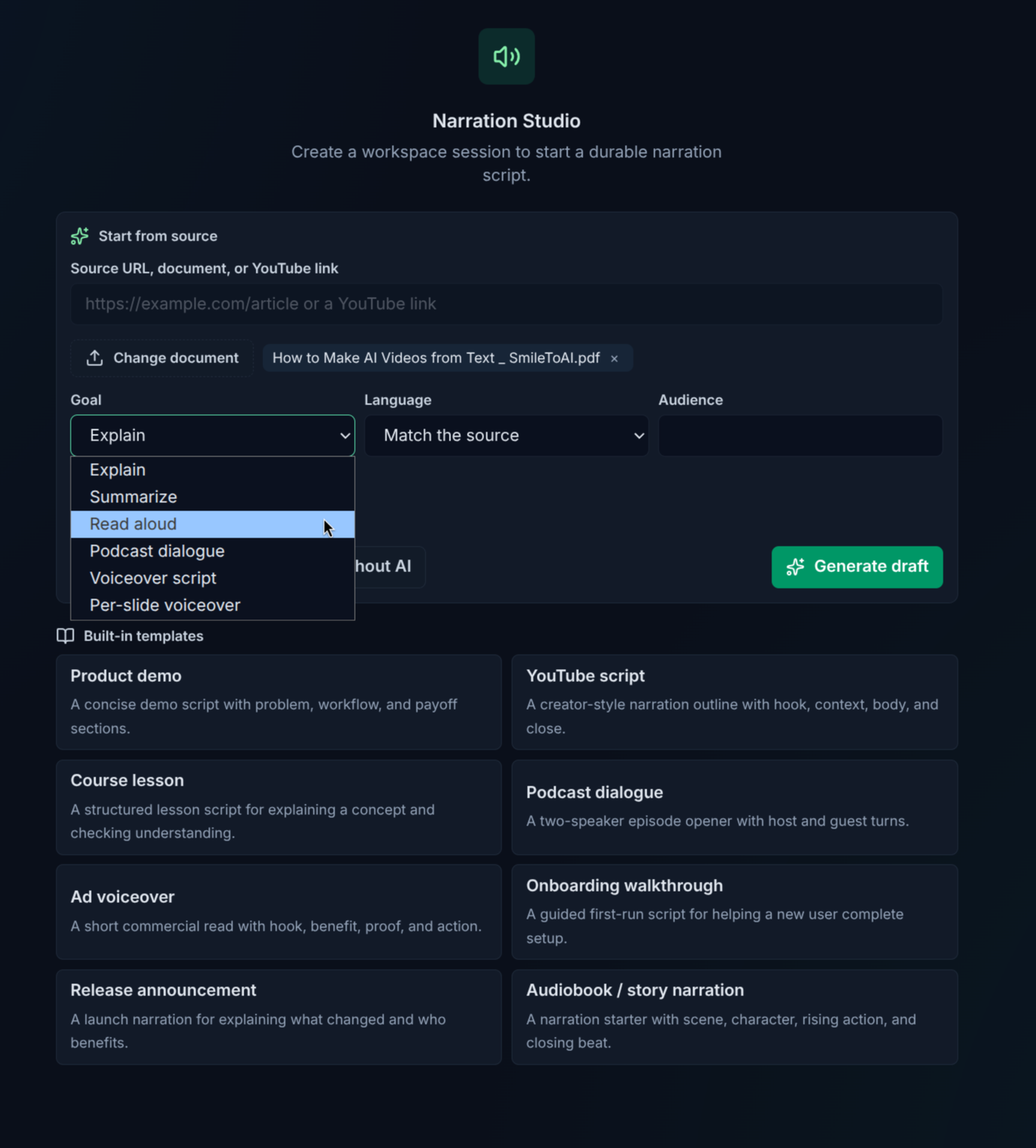Focus the Source URL input field
1036x1148 pixels.
(507, 304)
